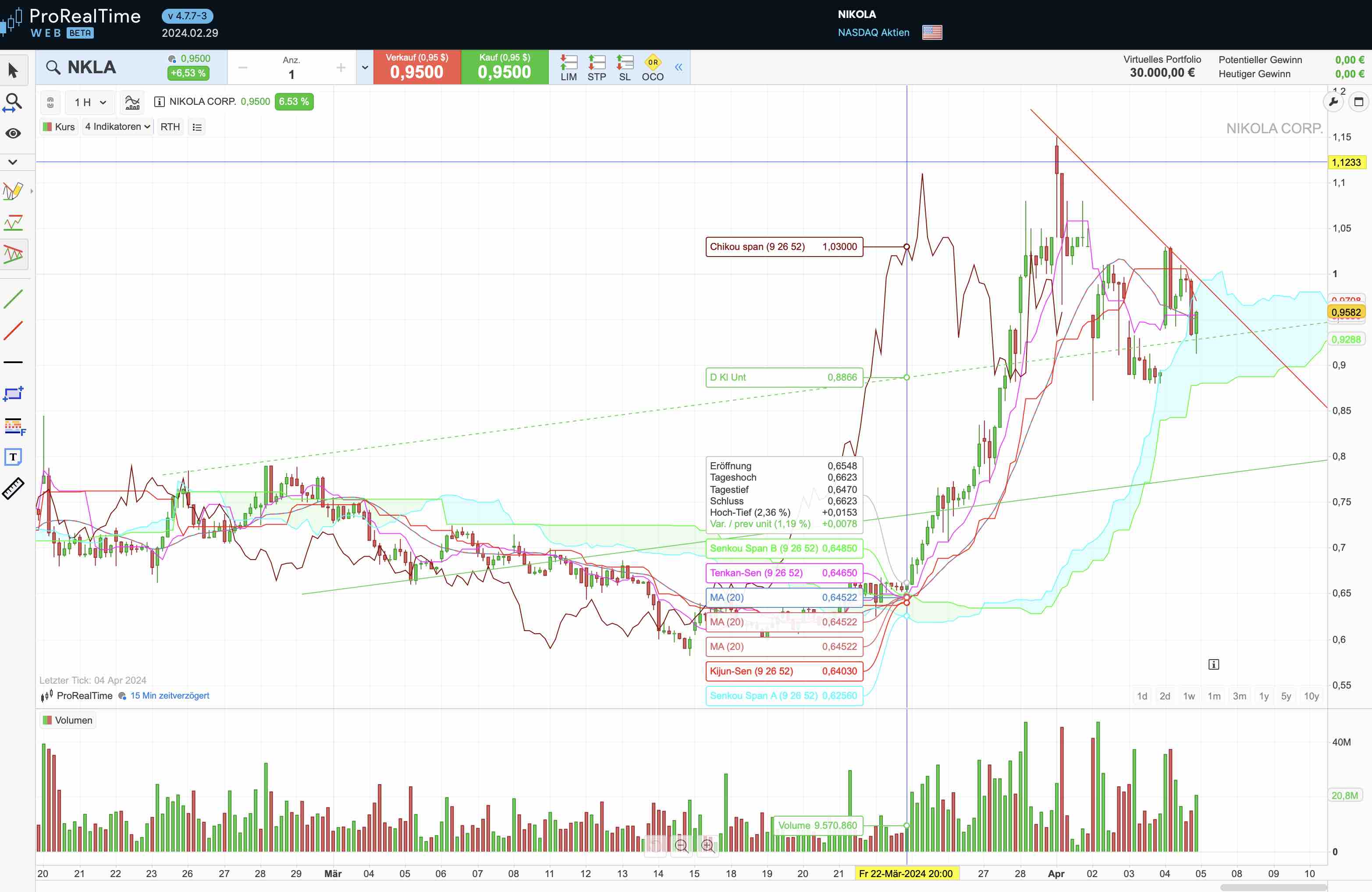1372x892 pixels.
Task: Open chart settings wrench icon
Action: pos(1333,102)
